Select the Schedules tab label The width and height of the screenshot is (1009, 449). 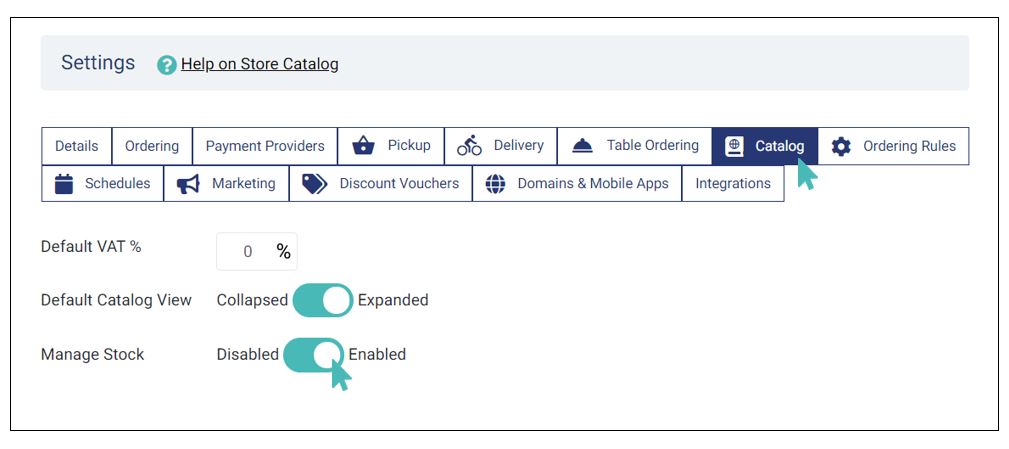click(x=118, y=183)
